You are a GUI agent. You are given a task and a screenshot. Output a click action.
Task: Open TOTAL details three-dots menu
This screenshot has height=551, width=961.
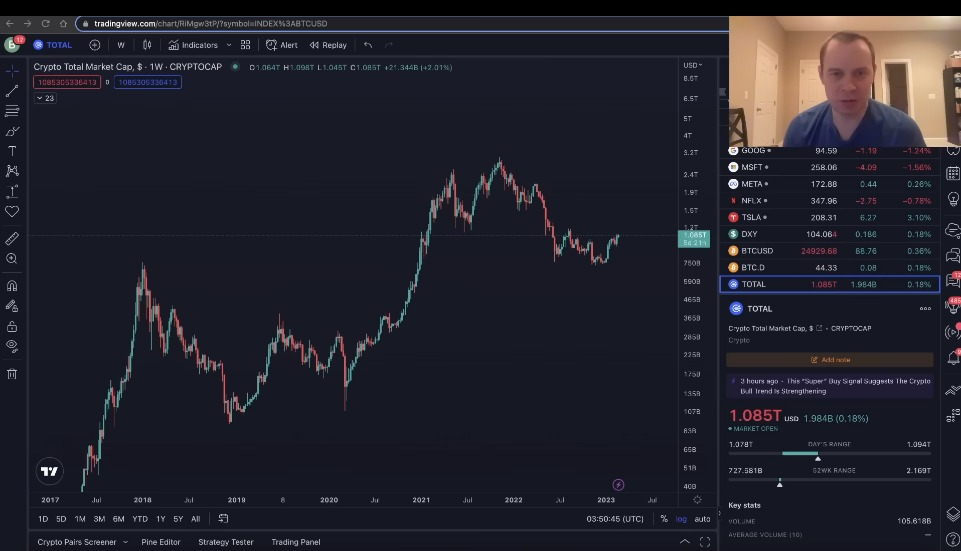(x=925, y=308)
